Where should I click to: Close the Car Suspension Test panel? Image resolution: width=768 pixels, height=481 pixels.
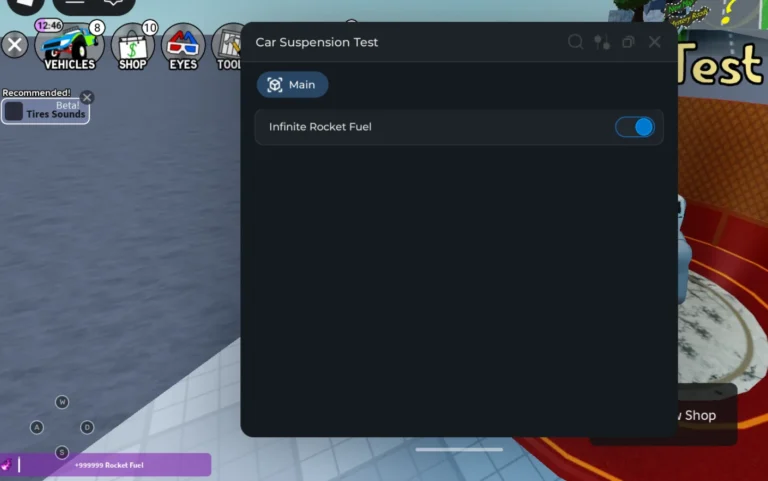654,42
